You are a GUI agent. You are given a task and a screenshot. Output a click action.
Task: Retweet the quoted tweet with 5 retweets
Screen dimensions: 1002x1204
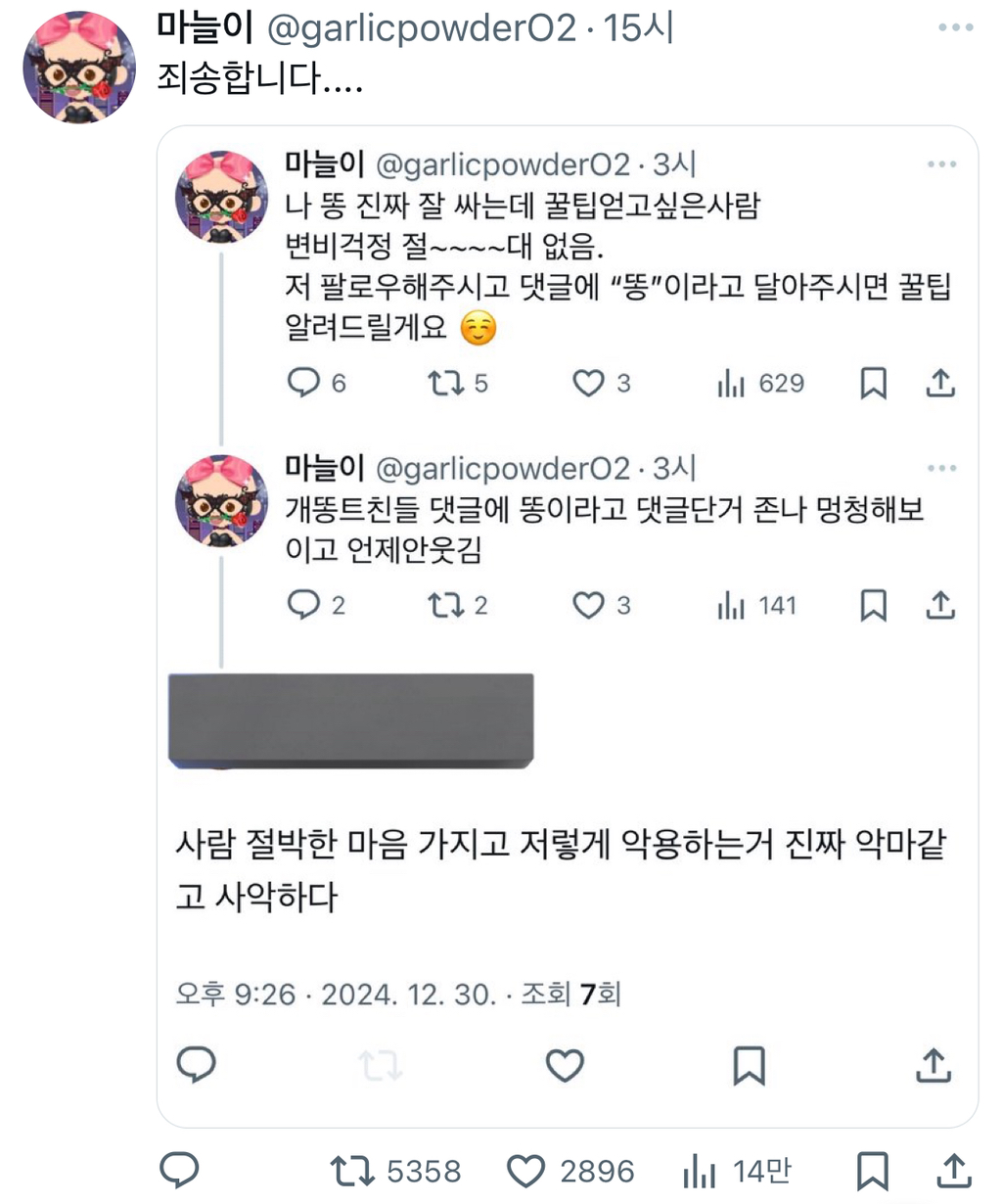click(x=446, y=382)
